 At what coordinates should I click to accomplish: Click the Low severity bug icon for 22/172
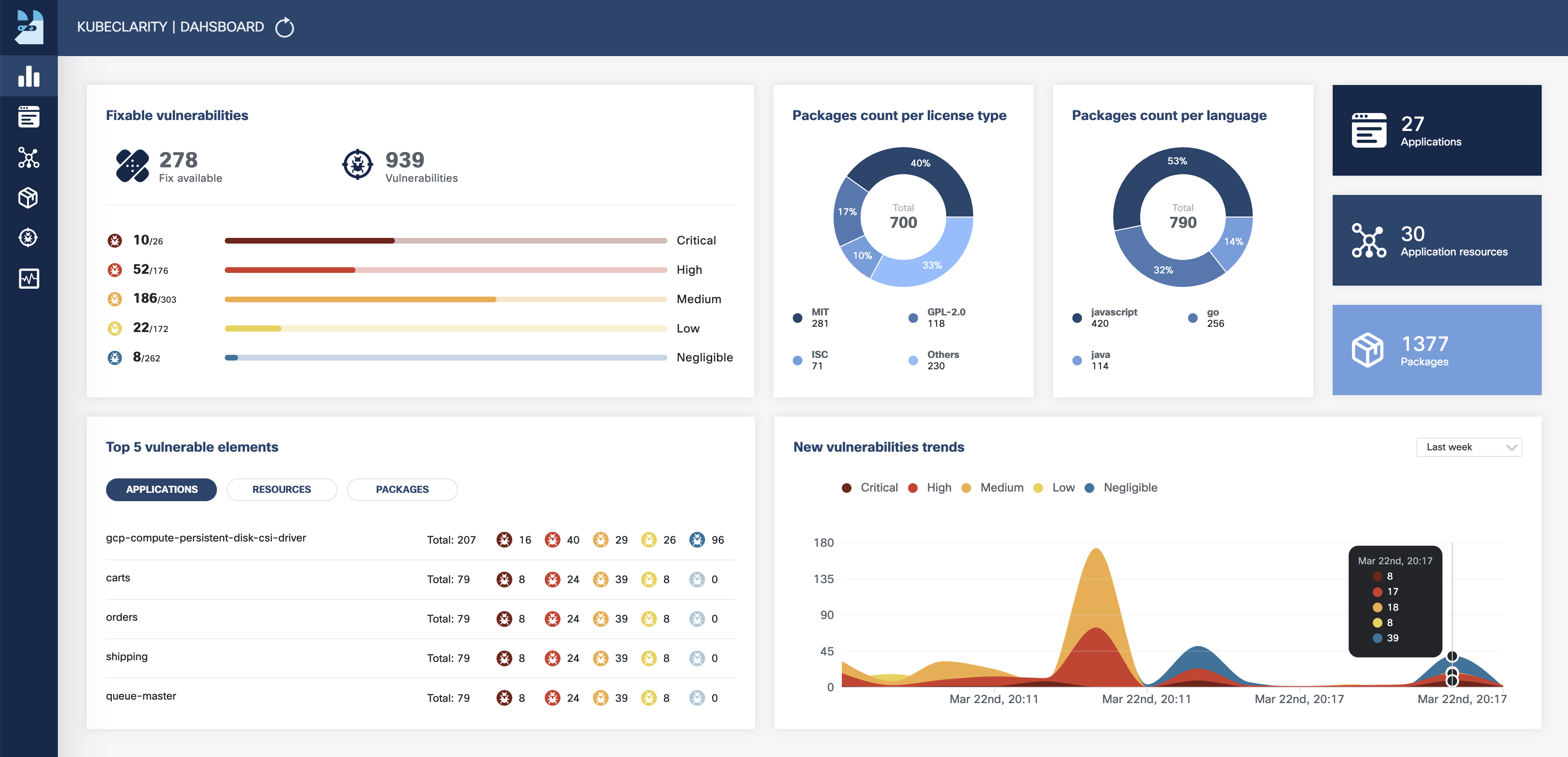point(114,329)
